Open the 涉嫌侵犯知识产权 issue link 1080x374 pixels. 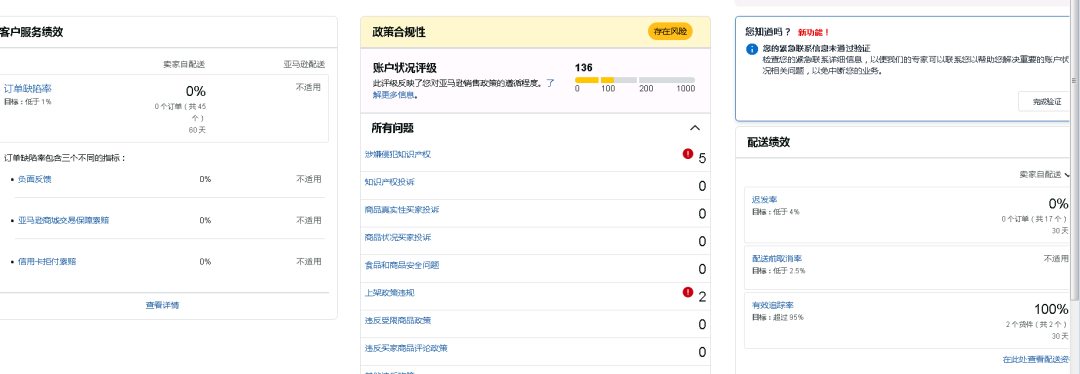398,154
